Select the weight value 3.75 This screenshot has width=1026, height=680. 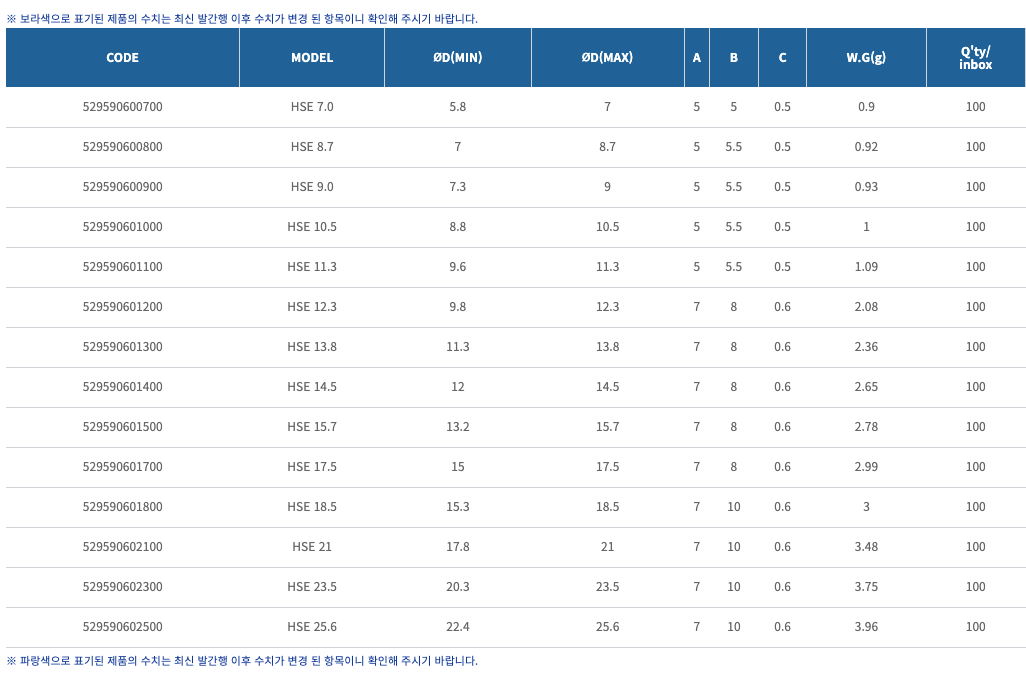tap(866, 587)
